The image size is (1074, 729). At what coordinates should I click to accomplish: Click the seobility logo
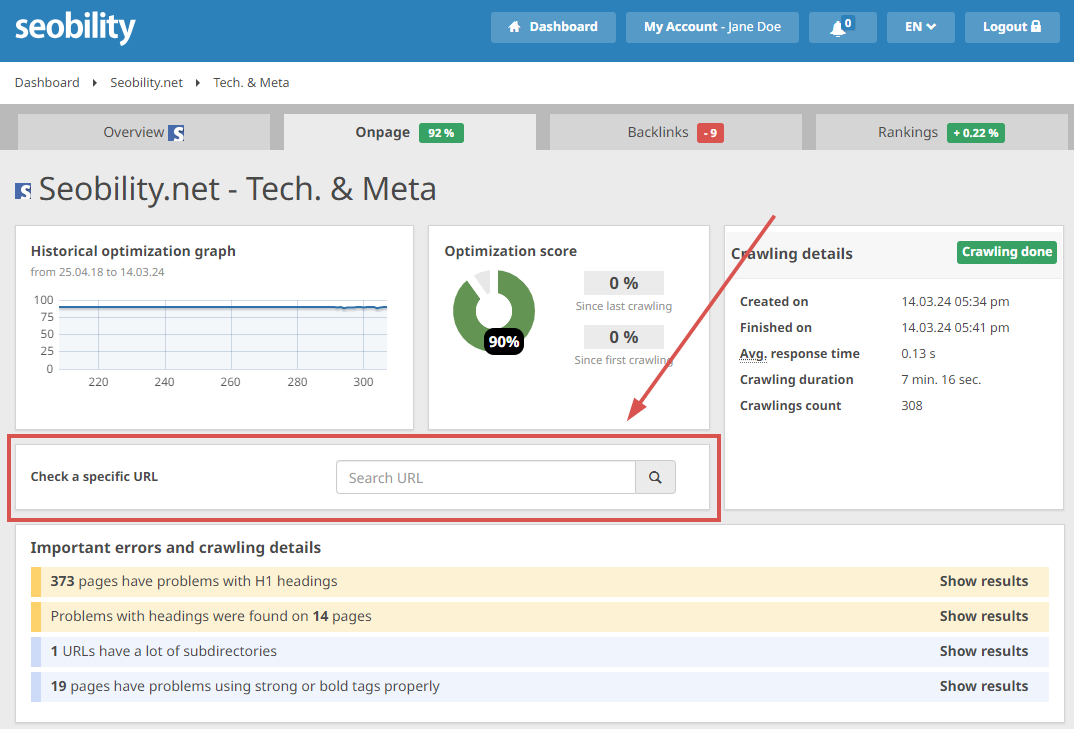(x=75, y=28)
